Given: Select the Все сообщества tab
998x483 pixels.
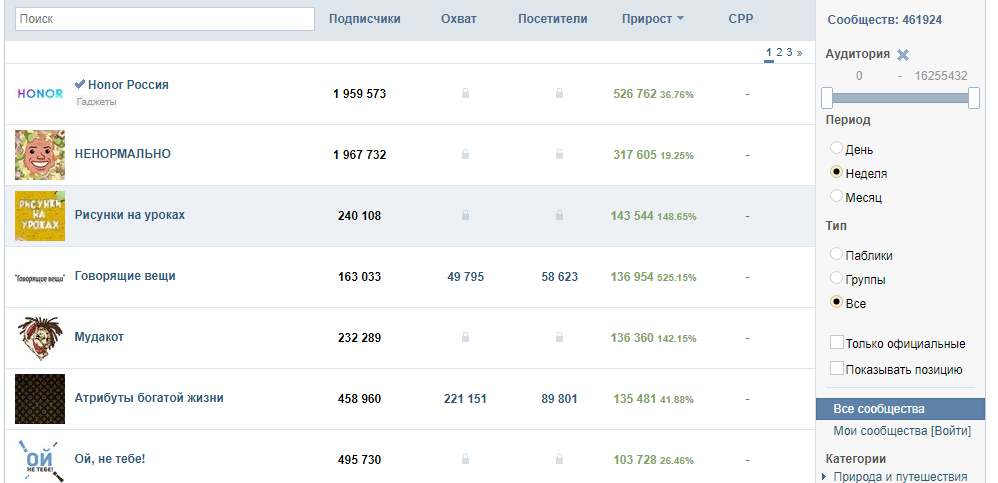Looking at the screenshot, I should coord(900,409).
